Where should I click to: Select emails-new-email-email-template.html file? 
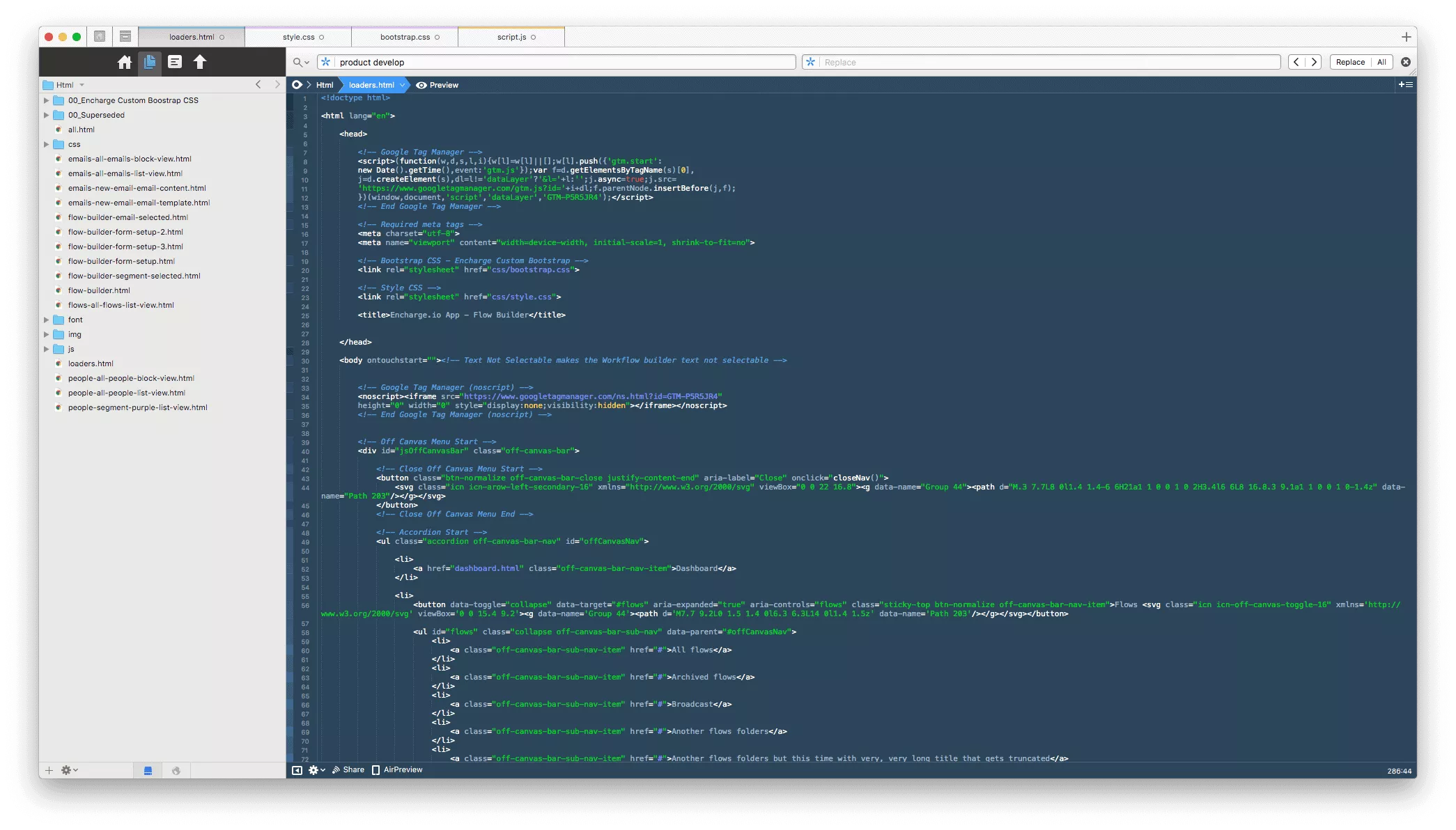139,203
